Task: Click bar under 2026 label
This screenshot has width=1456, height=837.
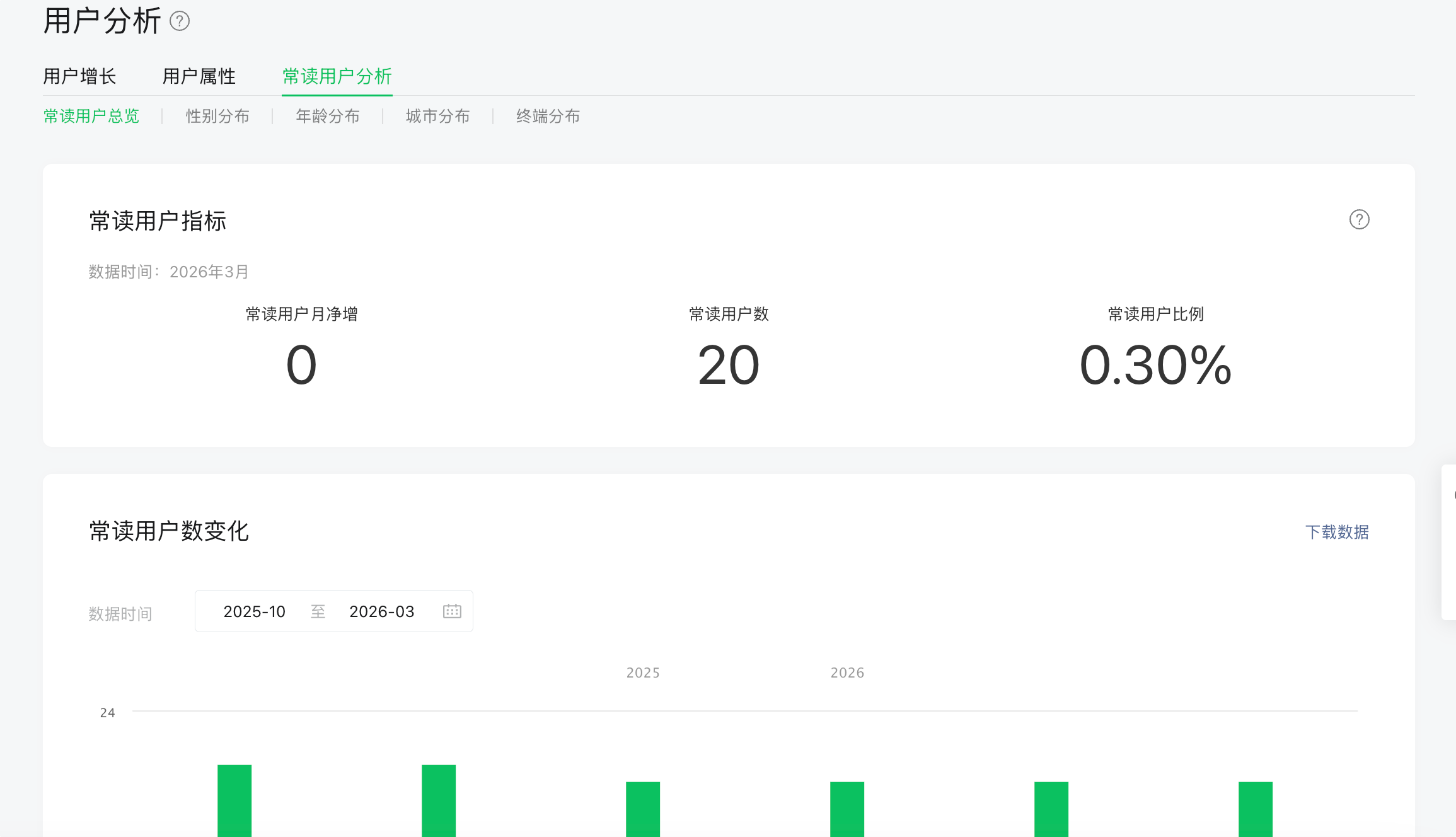Action: [847, 809]
